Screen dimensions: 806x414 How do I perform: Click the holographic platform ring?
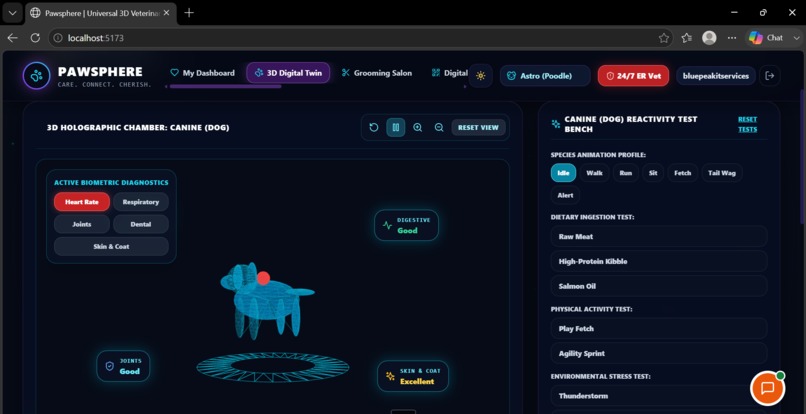click(273, 367)
